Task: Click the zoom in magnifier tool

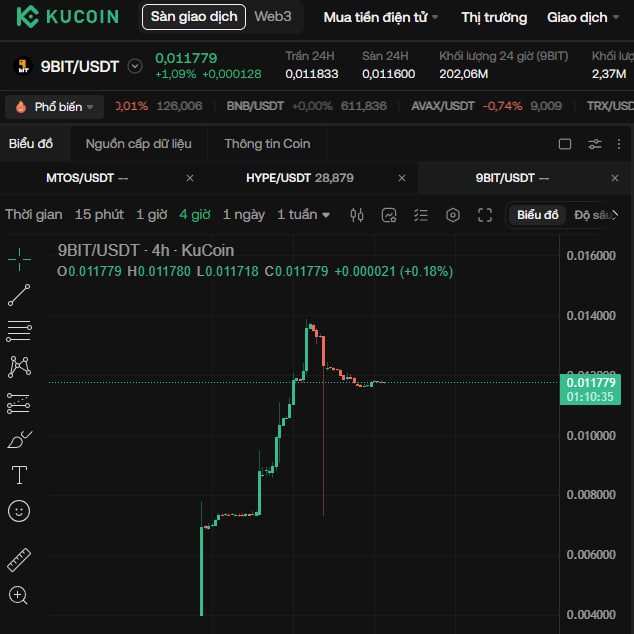Action: tap(18, 595)
